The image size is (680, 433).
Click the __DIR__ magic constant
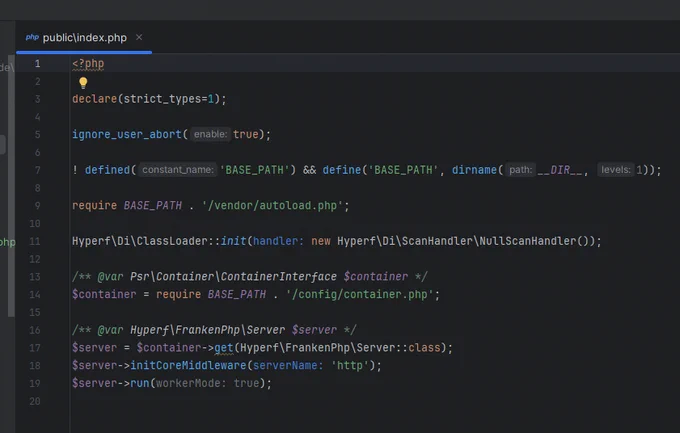tap(559, 170)
